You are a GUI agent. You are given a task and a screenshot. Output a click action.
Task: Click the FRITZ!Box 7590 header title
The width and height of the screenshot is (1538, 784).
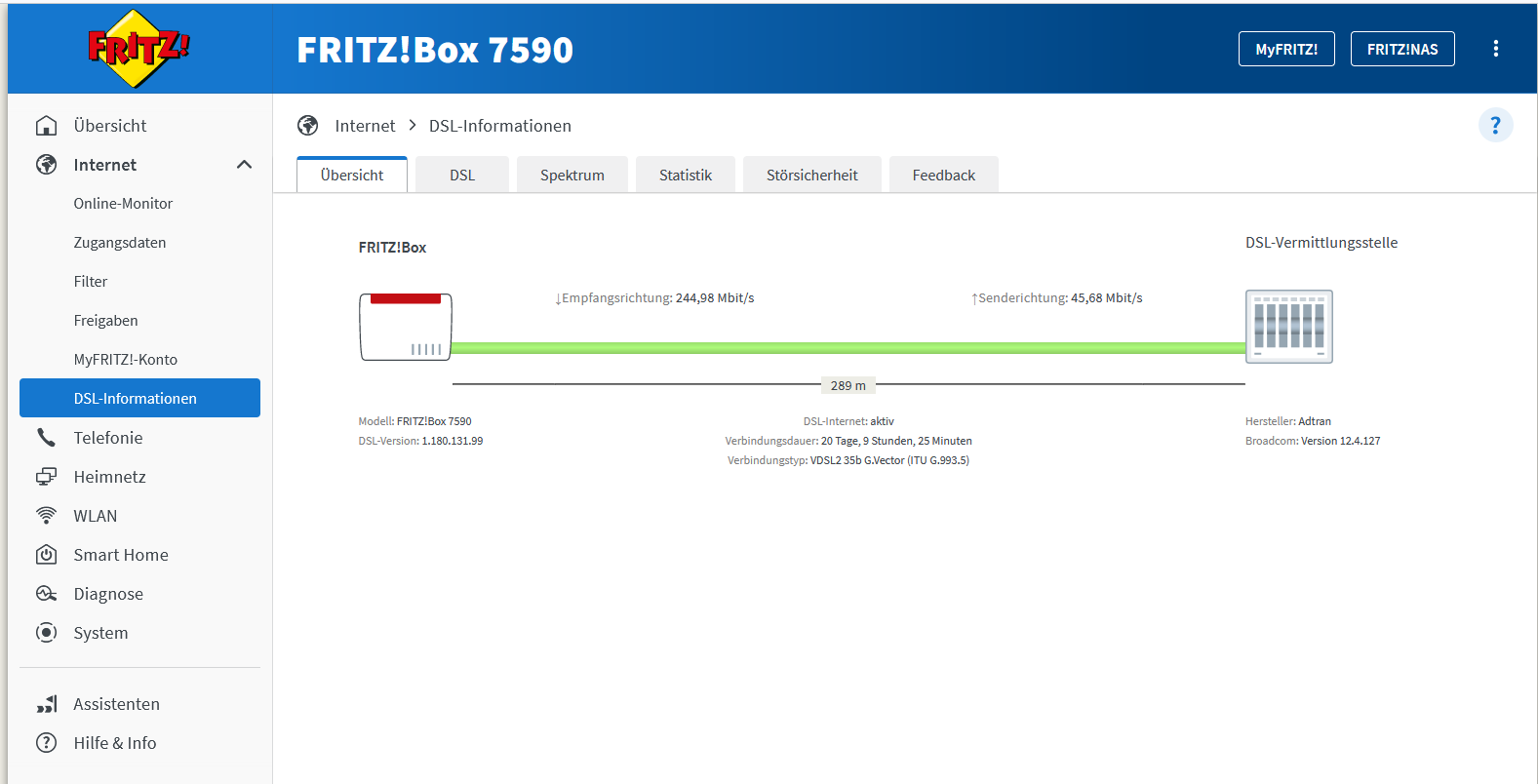pos(435,50)
